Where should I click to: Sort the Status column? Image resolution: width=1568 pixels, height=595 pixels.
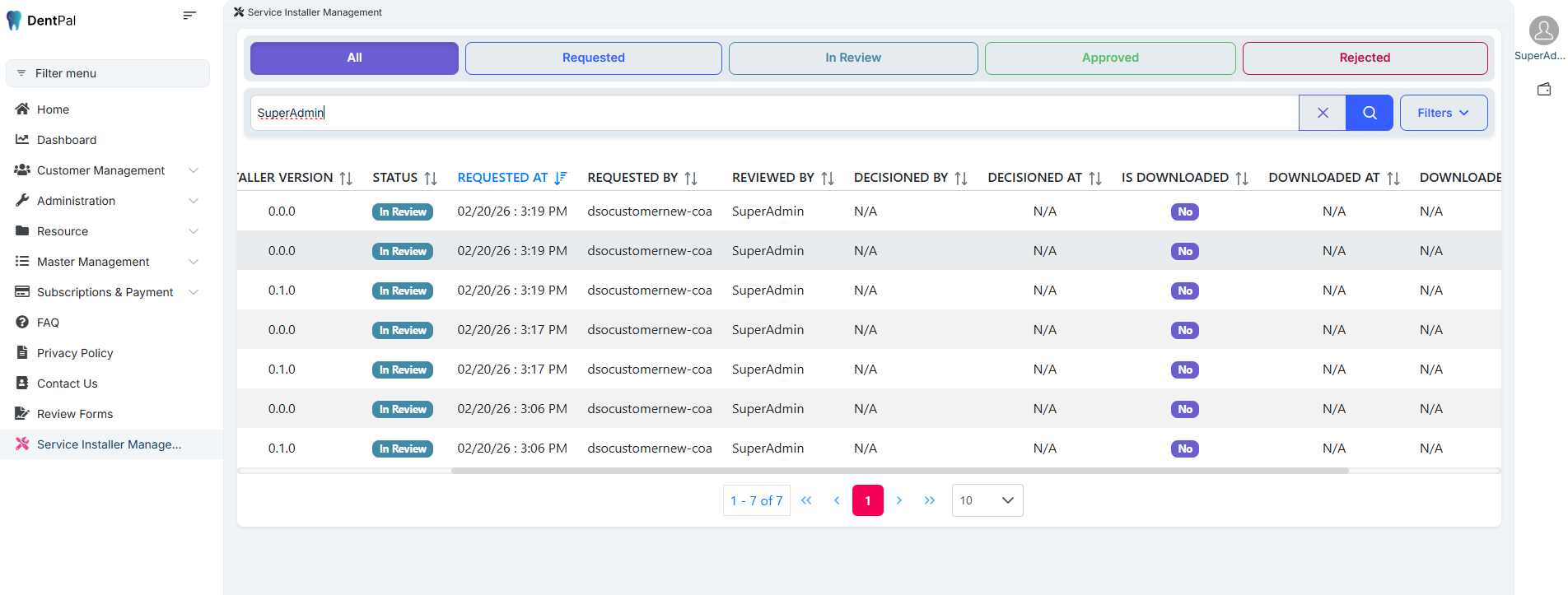431,178
